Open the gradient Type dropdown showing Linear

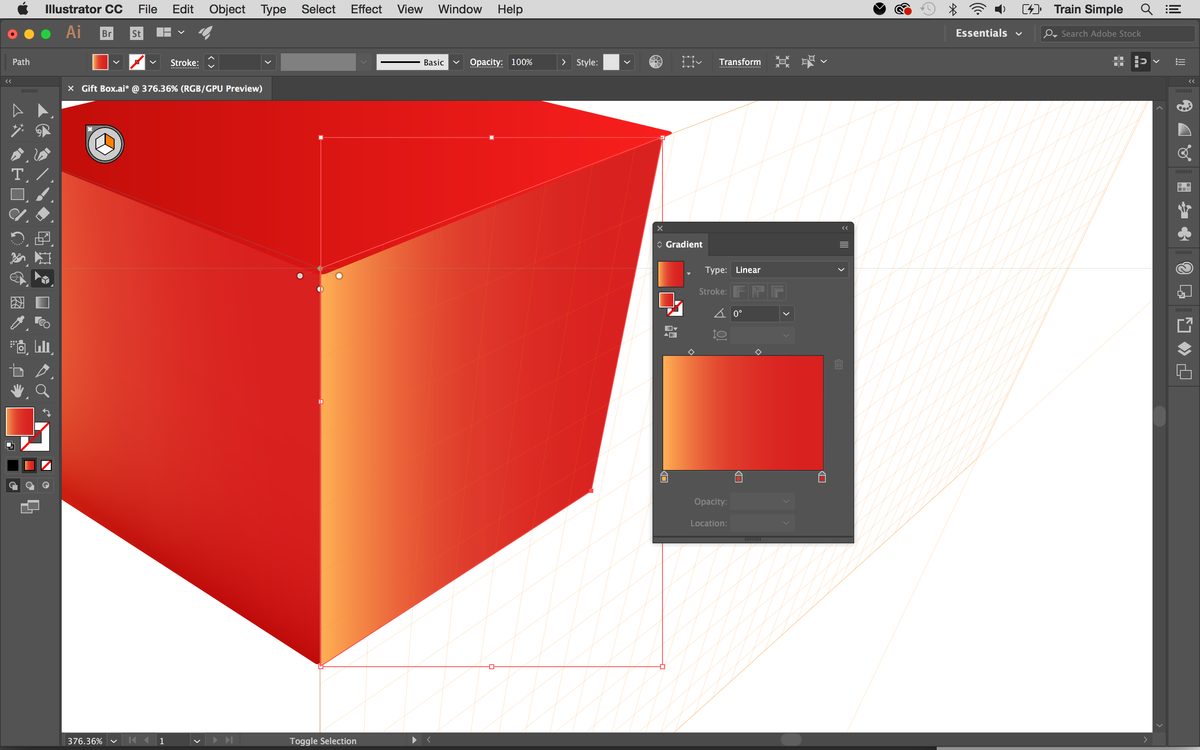click(789, 269)
